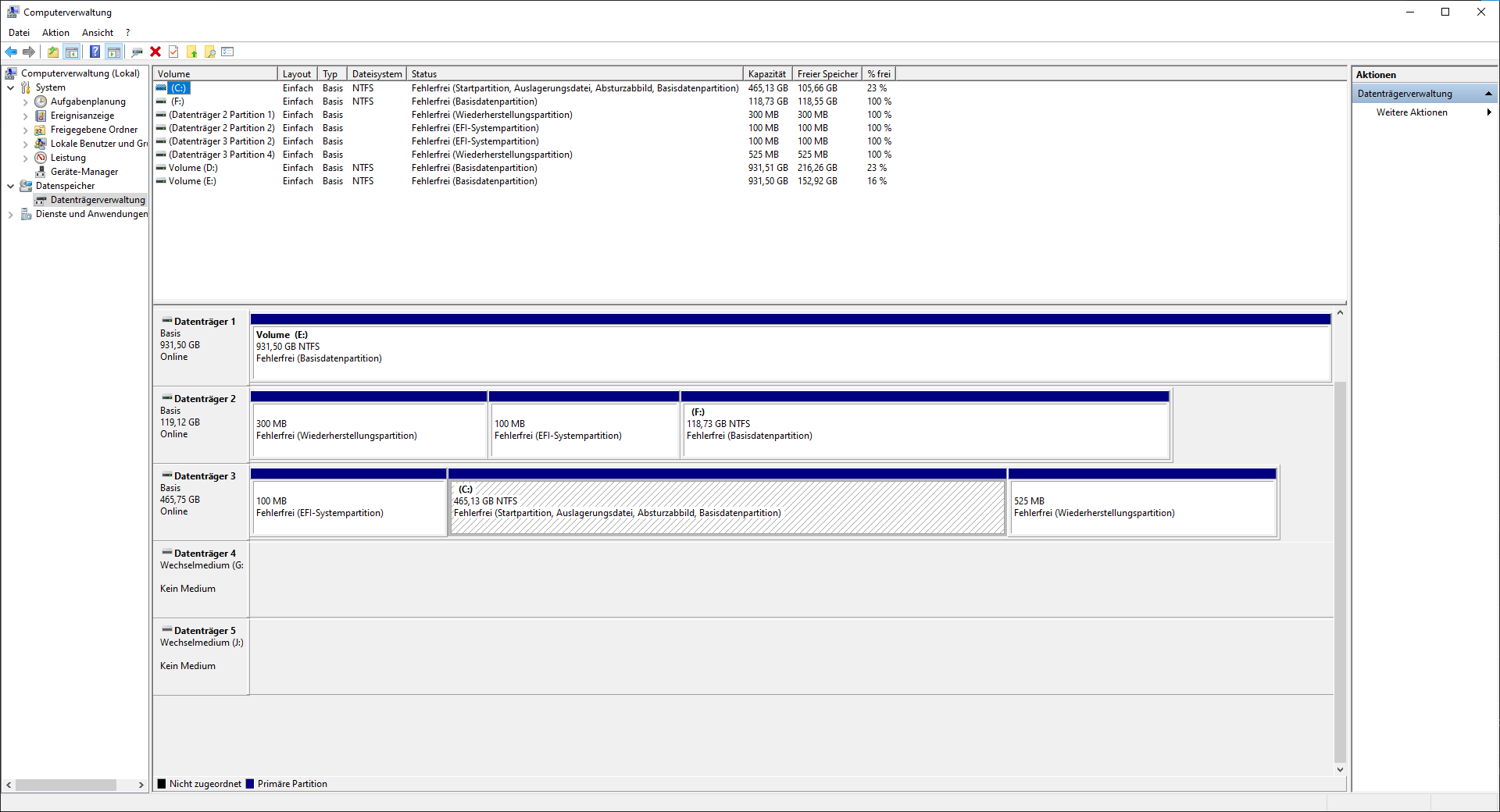The height and width of the screenshot is (812, 1500).
Task: Open the ? help menu
Action: click(127, 33)
